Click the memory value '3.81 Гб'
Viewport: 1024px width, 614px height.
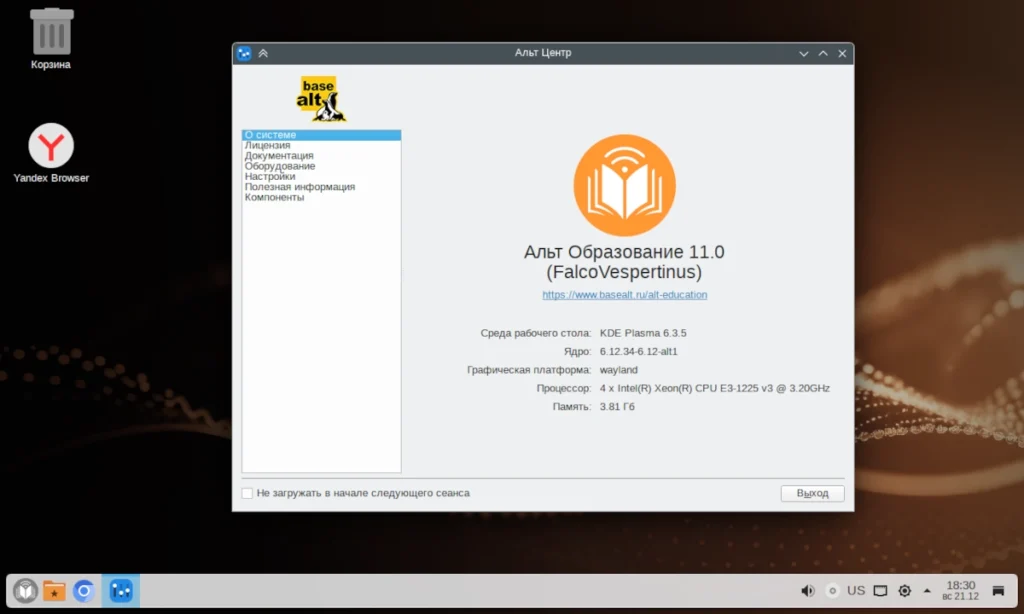(617, 406)
